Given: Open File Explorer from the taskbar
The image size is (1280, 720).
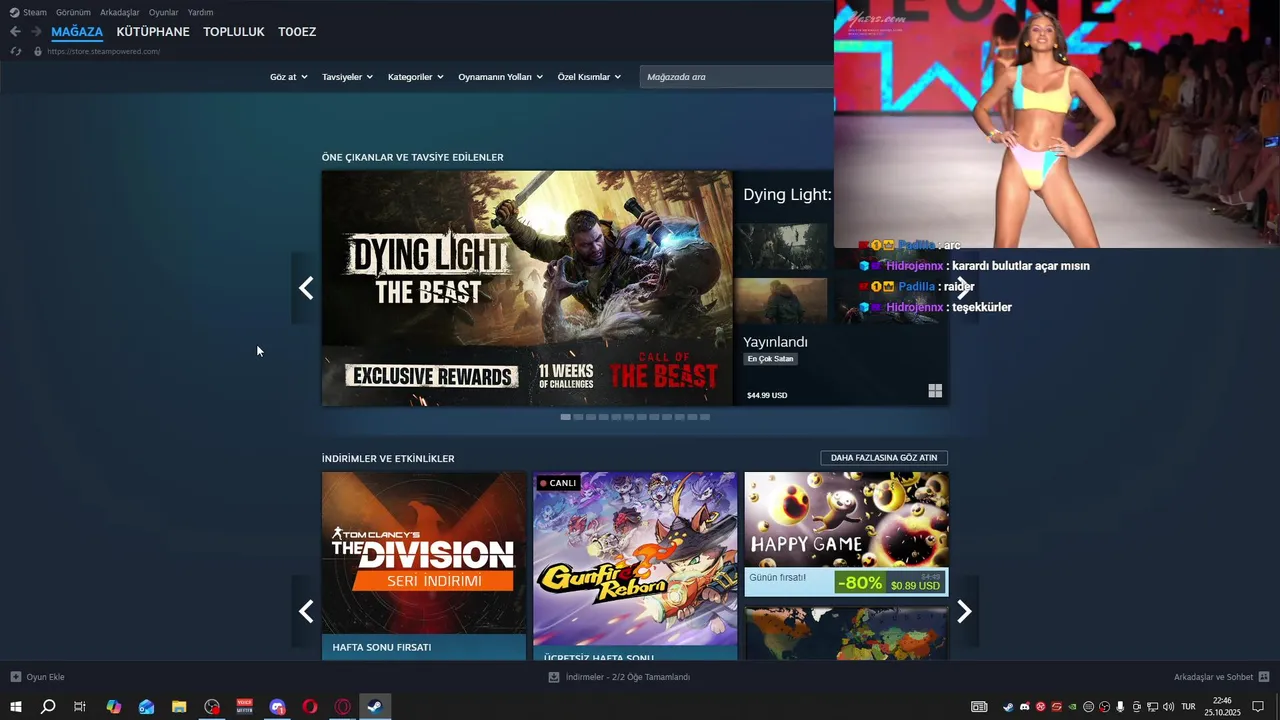Looking at the screenshot, I should [179, 707].
